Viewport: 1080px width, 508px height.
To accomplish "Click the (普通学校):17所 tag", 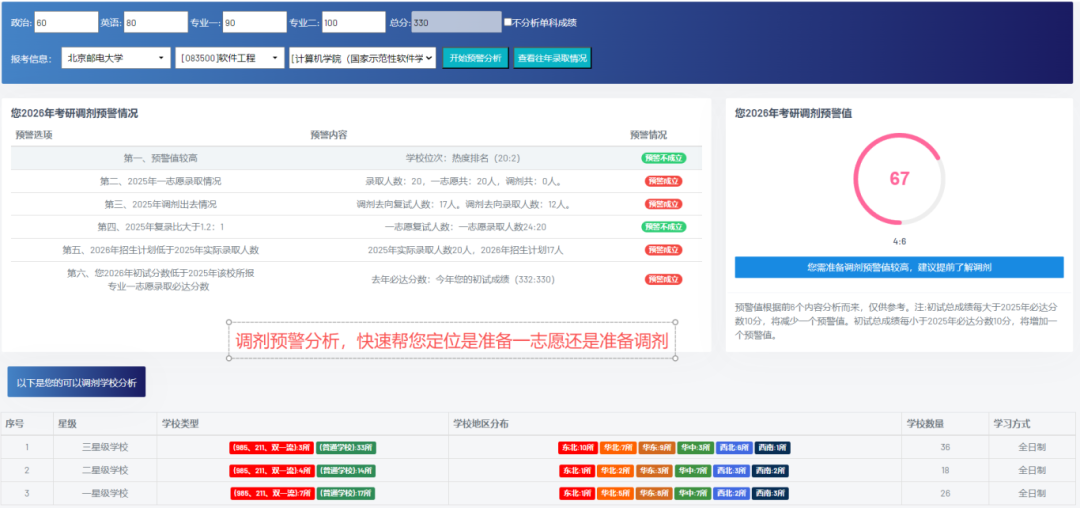I will tap(346, 494).
